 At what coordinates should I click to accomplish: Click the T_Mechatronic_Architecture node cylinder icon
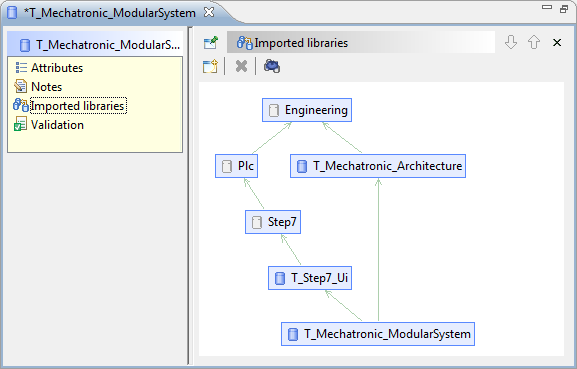(302, 166)
